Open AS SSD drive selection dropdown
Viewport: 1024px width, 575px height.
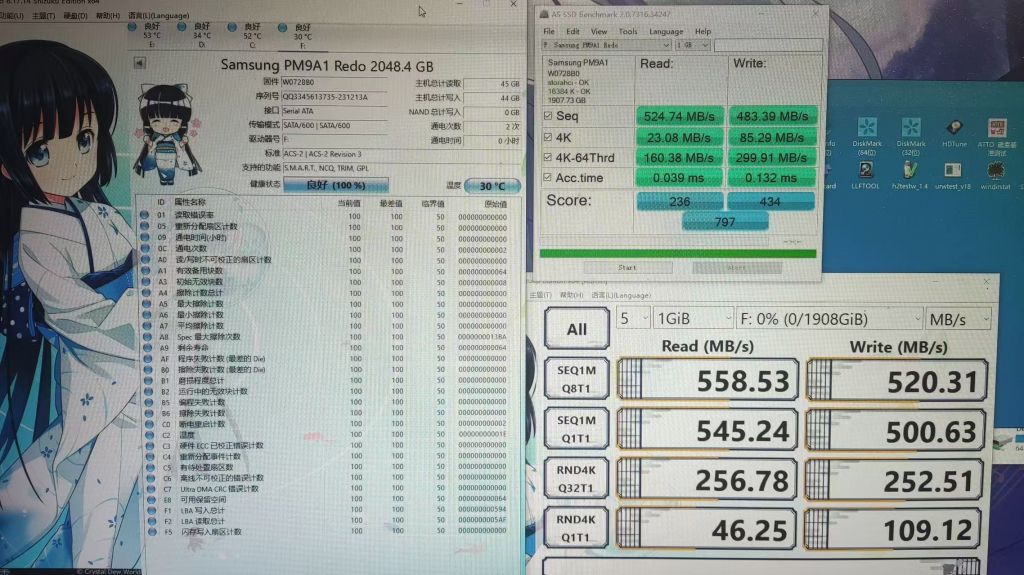(x=607, y=45)
